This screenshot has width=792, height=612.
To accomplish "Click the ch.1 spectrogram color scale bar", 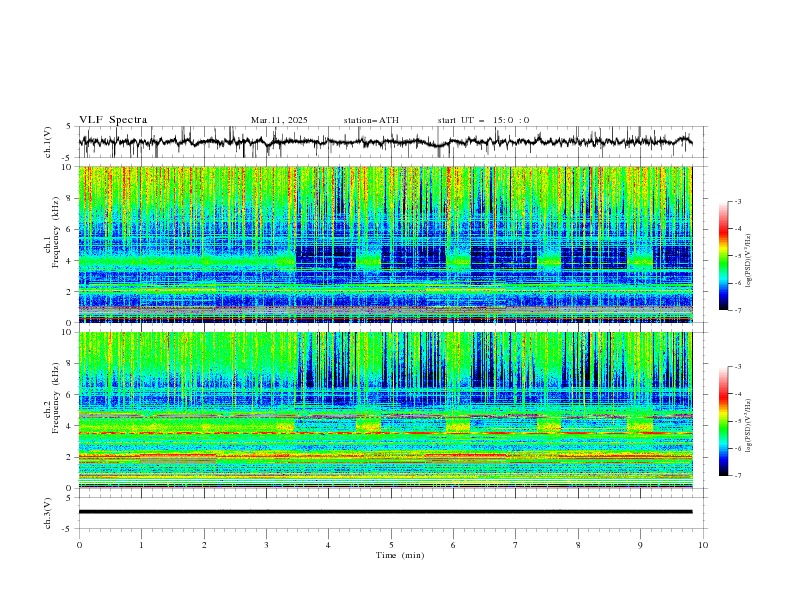I will click(723, 256).
